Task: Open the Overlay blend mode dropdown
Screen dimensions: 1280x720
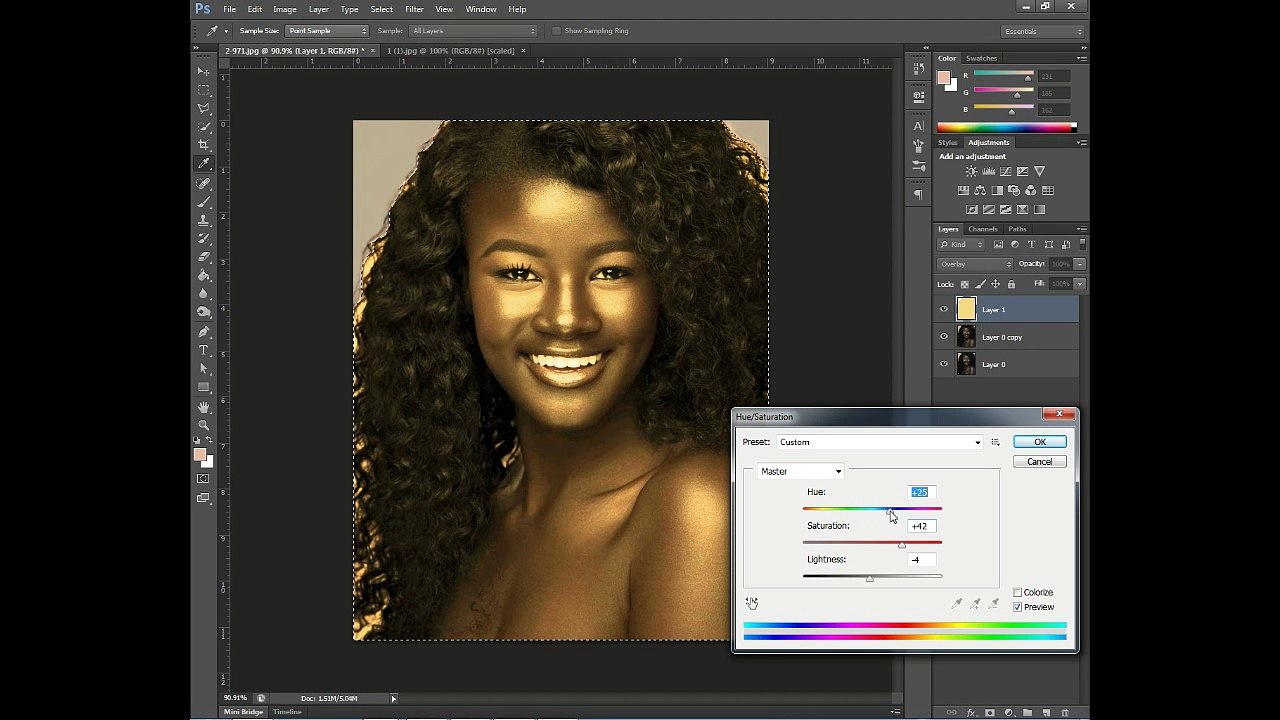Action: click(x=975, y=264)
